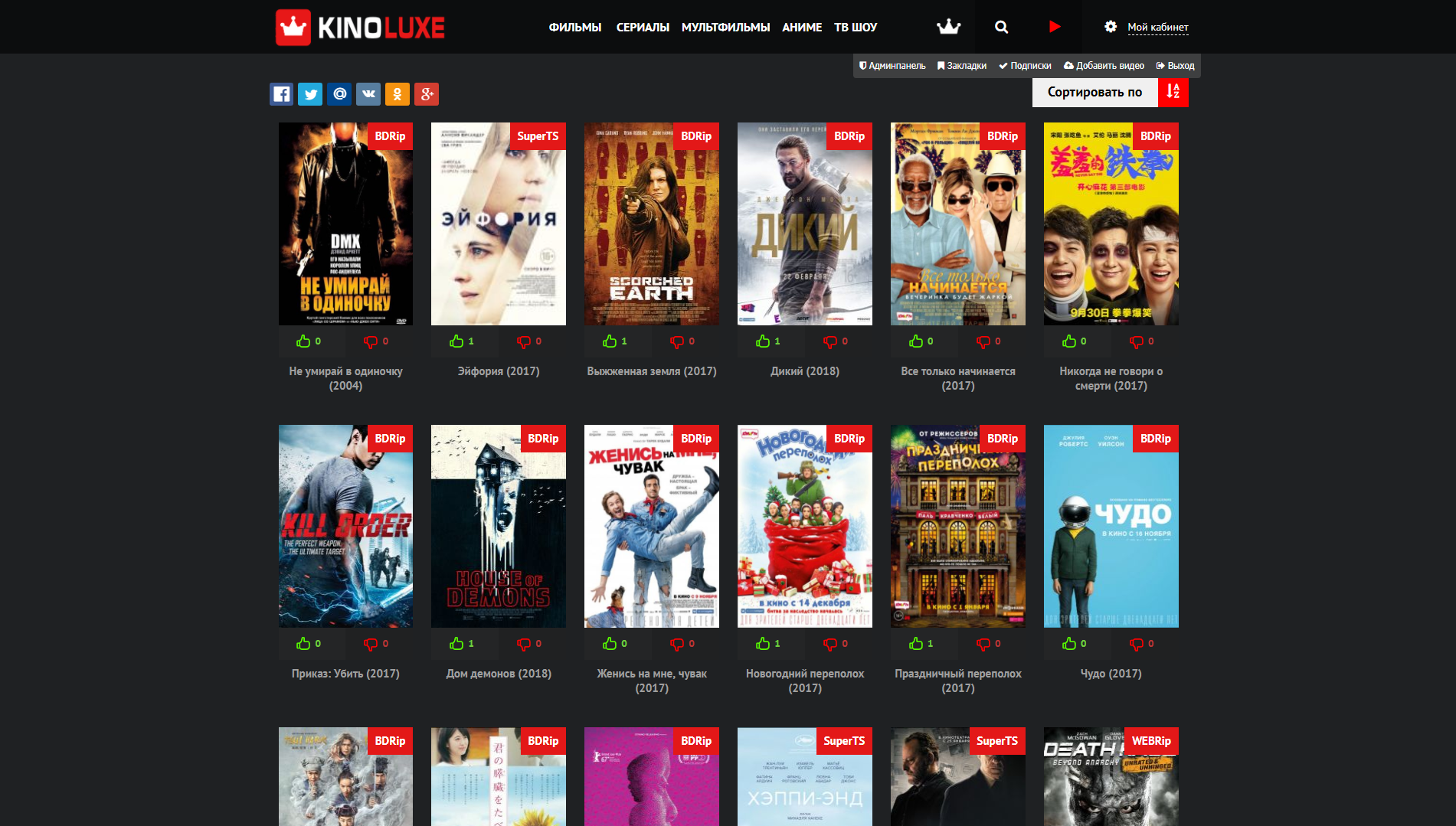Open 'Scorched Earth' movie poster
Screen dimensions: 1456x826
pos(652,224)
